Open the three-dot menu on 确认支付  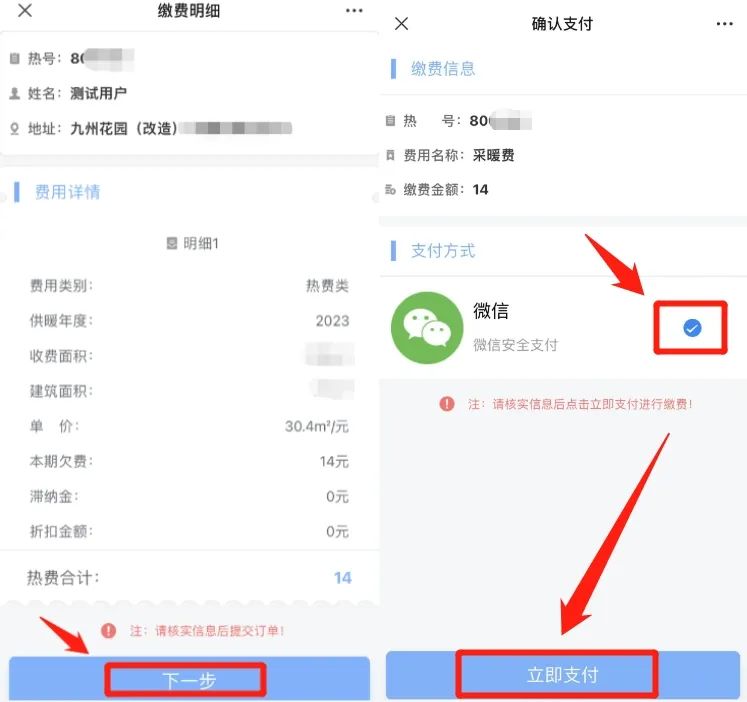point(724,24)
